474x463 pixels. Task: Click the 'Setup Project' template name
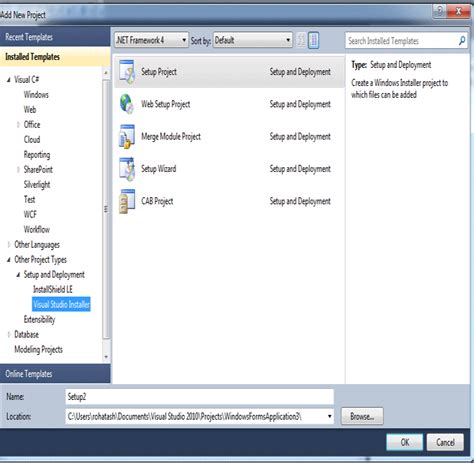click(159, 72)
